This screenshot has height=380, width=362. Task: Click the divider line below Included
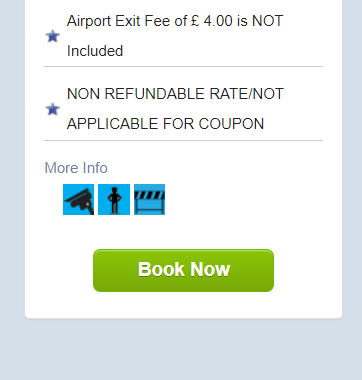(x=183, y=67)
